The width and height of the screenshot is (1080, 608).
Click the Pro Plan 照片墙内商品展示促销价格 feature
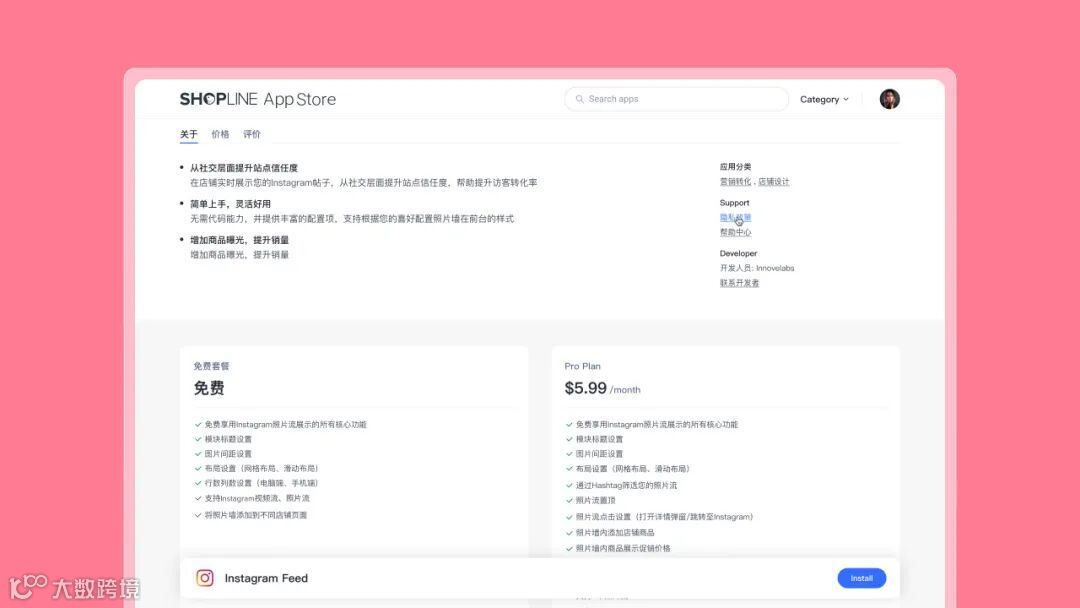[623, 549]
